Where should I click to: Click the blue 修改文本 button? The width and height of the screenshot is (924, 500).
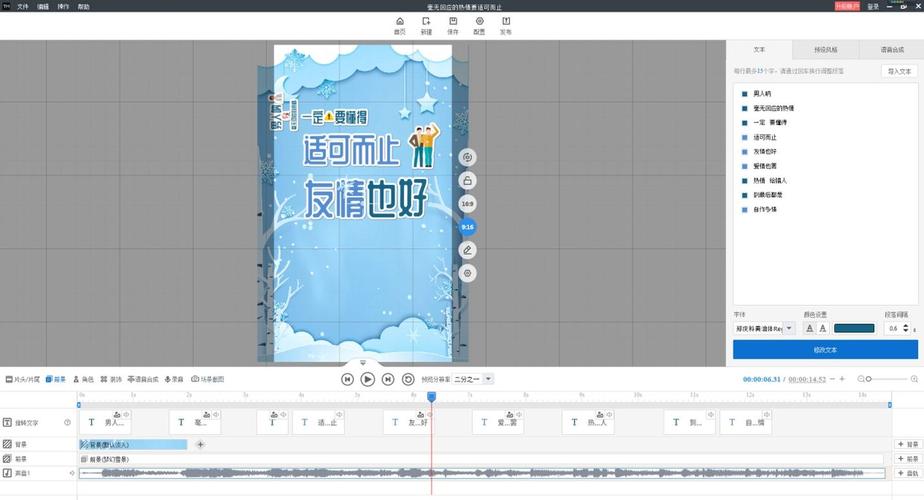[825, 350]
